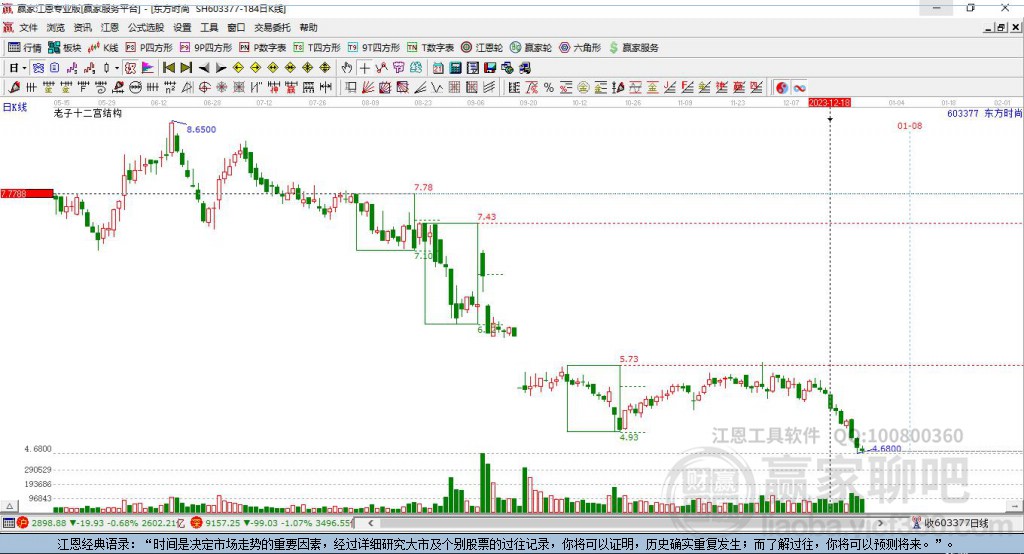
Task: Open the 江恩 menu
Action: (110, 27)
